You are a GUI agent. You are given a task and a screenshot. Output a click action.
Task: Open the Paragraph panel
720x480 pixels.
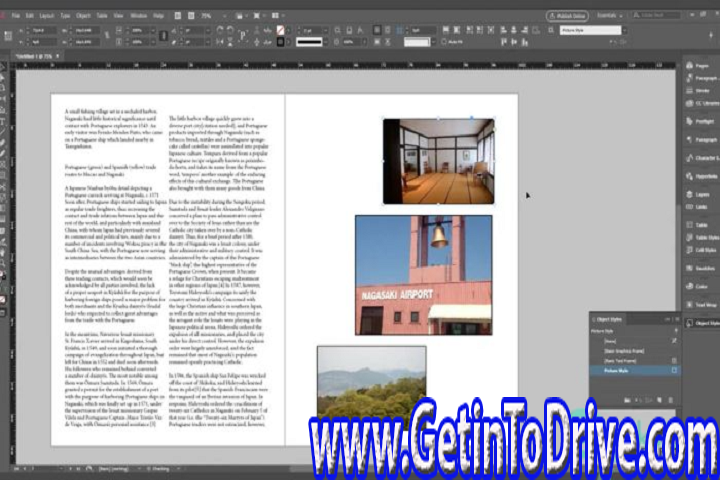[701, 140]
